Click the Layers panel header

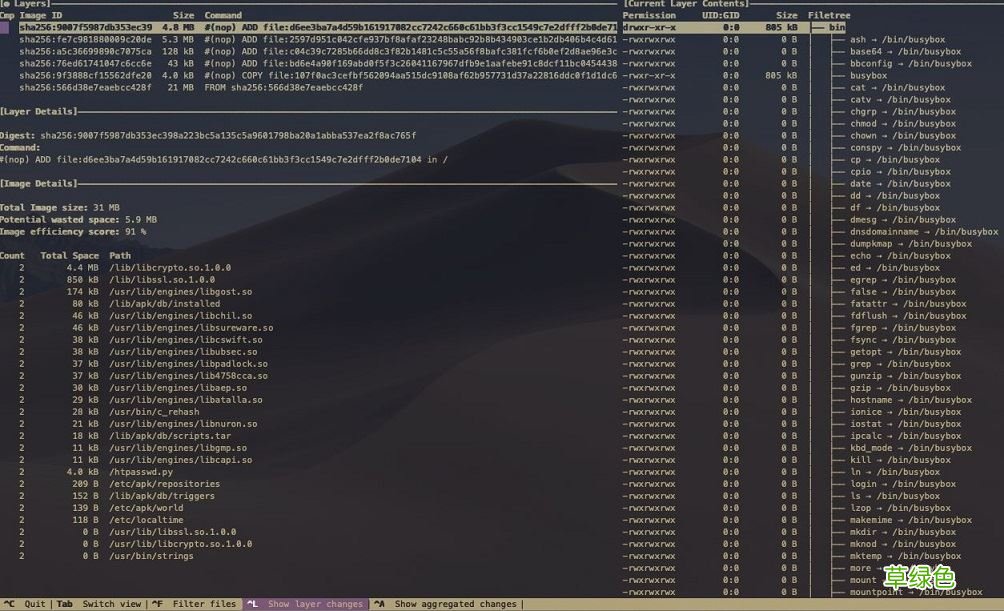(26, 4)
